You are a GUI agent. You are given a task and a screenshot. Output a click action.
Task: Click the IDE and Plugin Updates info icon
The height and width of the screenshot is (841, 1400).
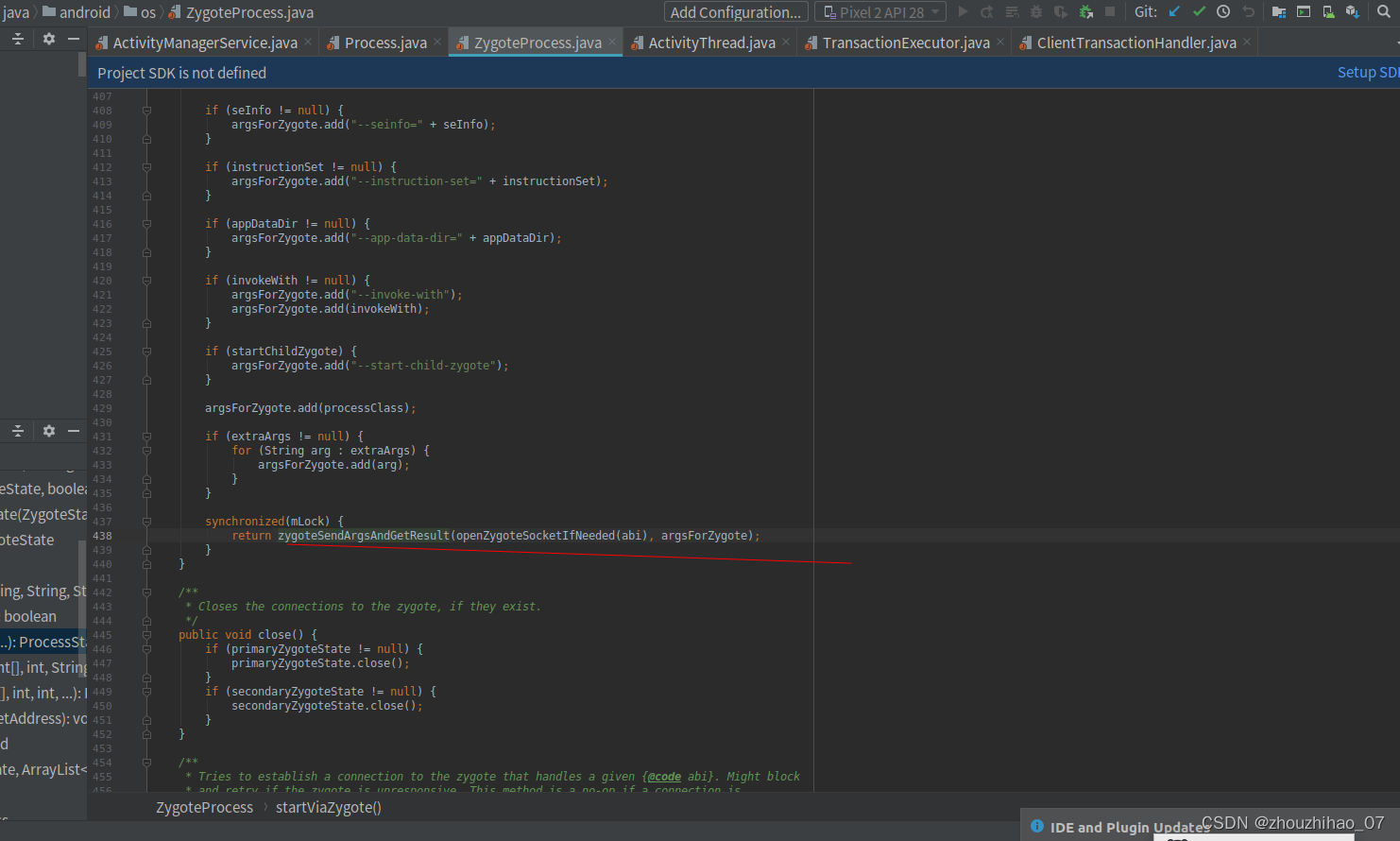(x=1037, y=827)
